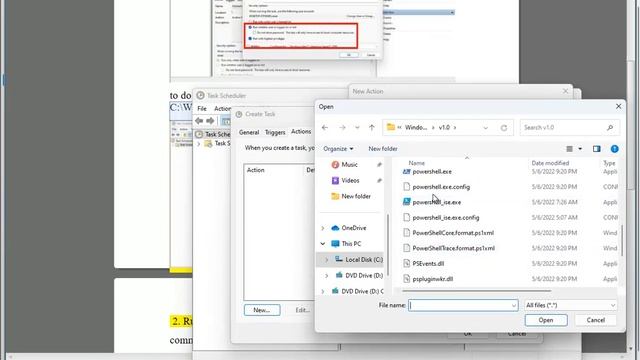Select Local Disk (C:)
The image size is (640, 360).
tap(364, 260)
